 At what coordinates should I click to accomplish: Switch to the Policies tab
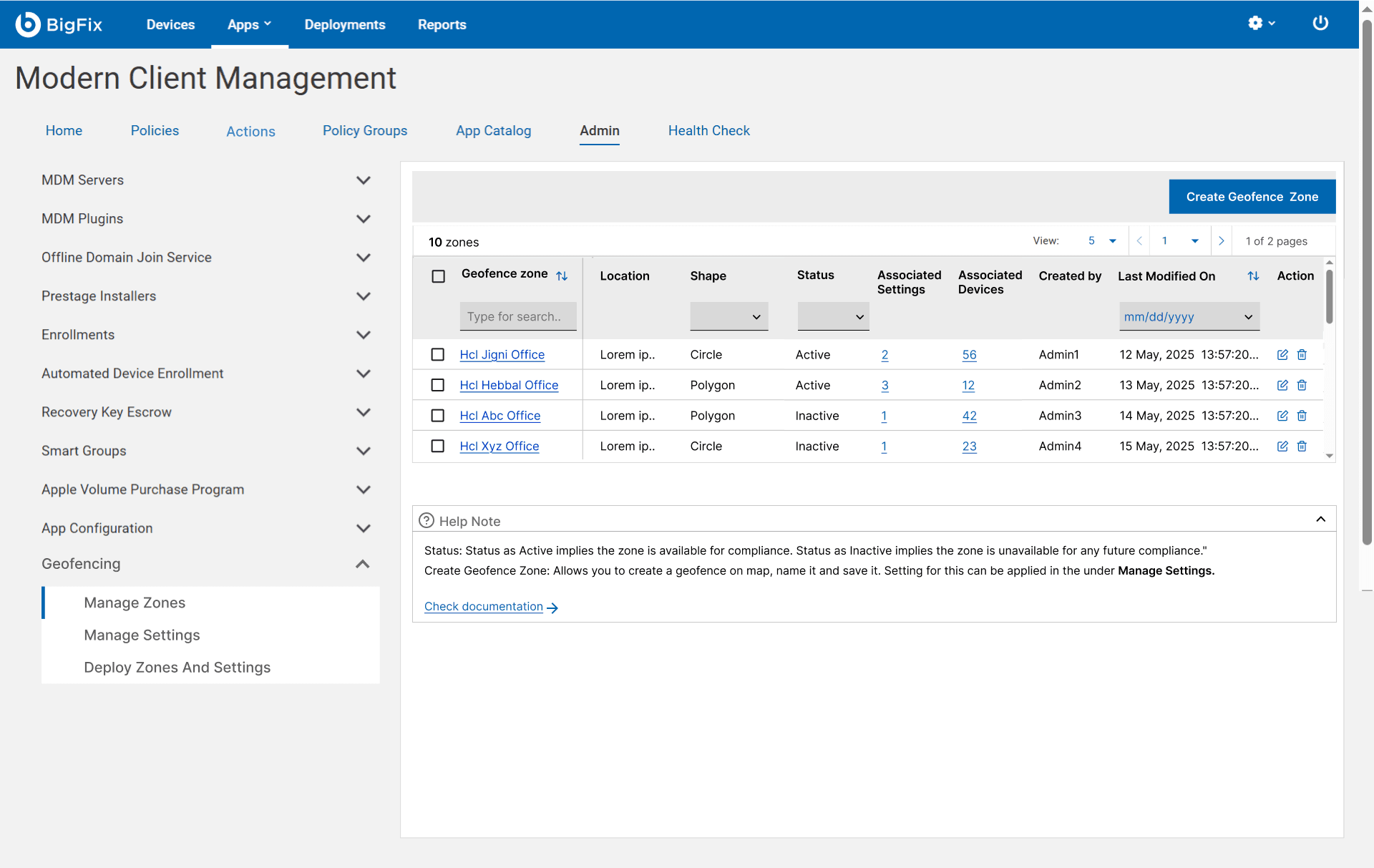click(x=155, y=130)
